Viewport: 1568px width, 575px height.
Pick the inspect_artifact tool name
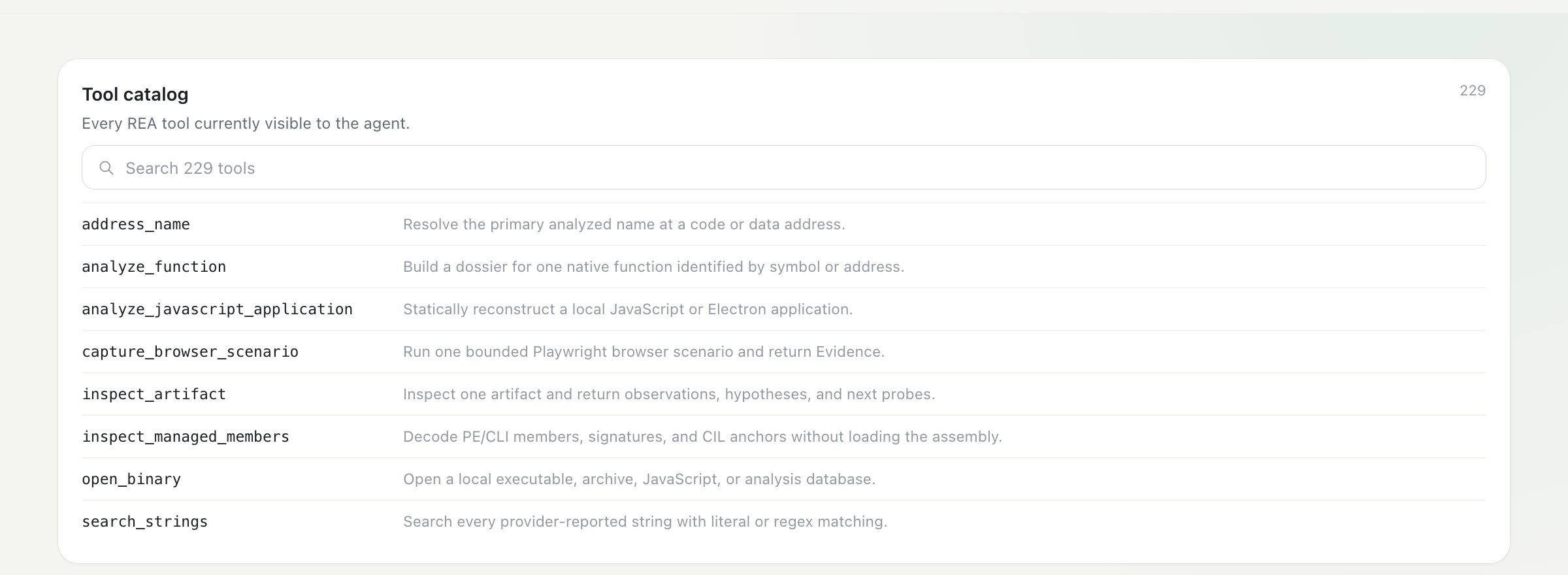pyautogui.click(x=154, y=394)
